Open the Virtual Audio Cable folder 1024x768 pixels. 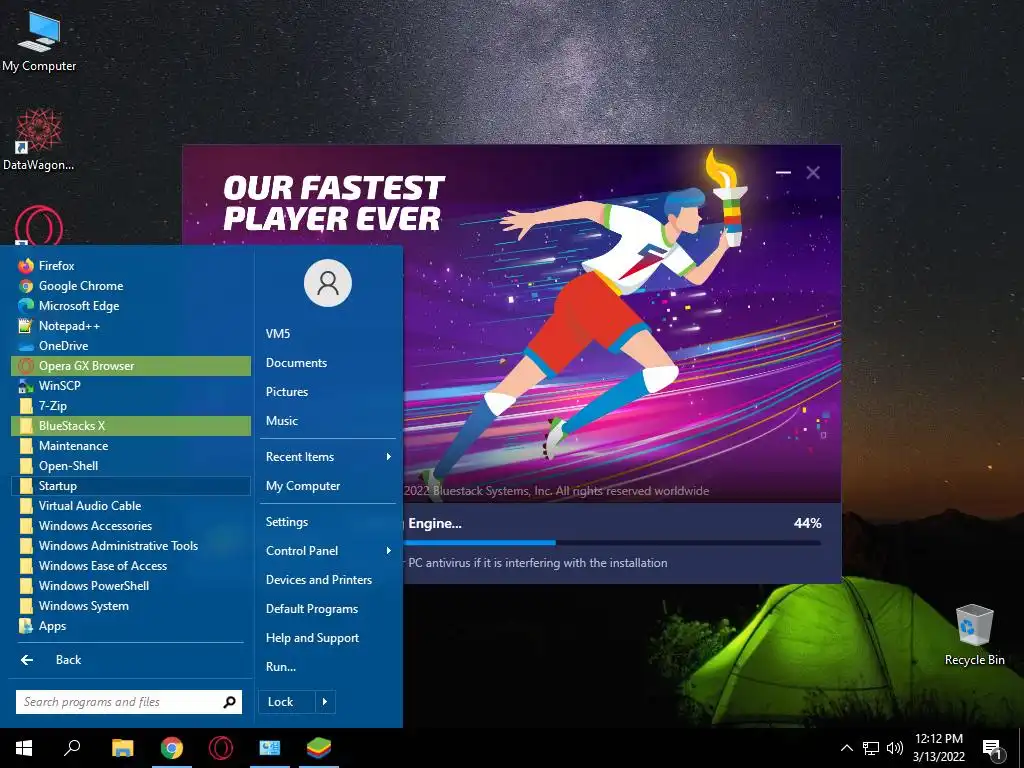[x=131, y=505]
